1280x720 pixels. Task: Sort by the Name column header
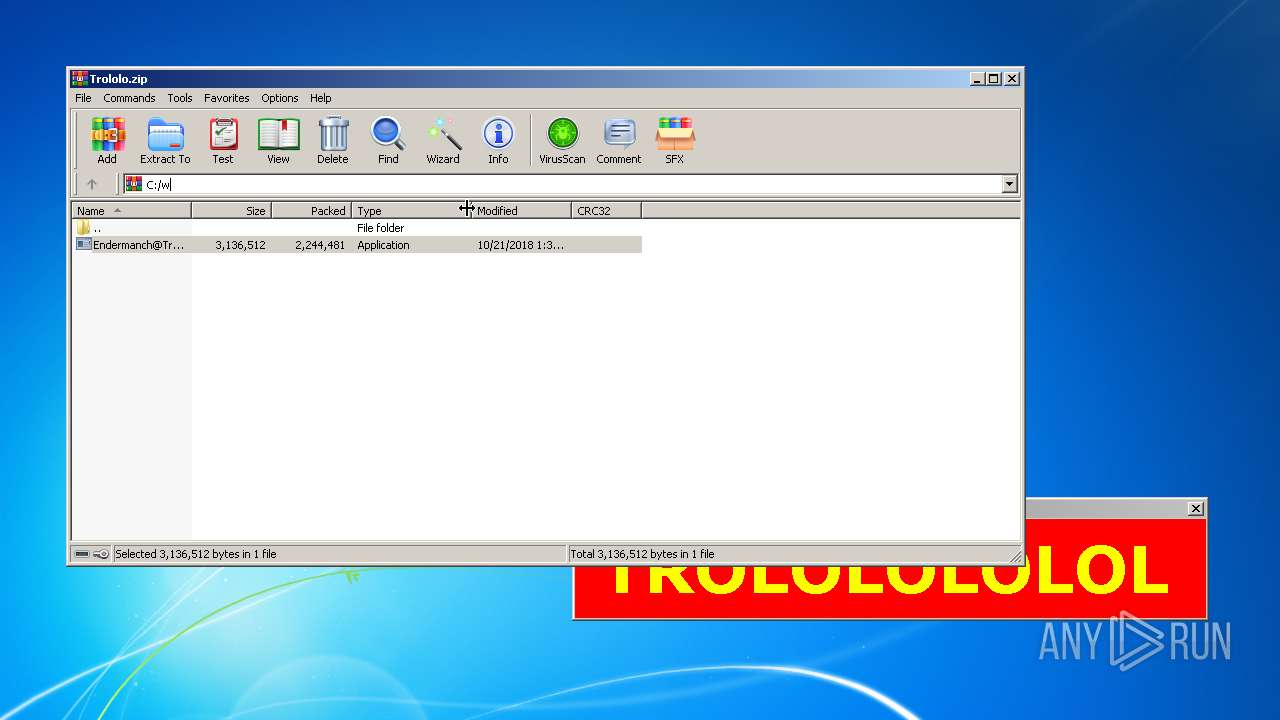[131, 211]
